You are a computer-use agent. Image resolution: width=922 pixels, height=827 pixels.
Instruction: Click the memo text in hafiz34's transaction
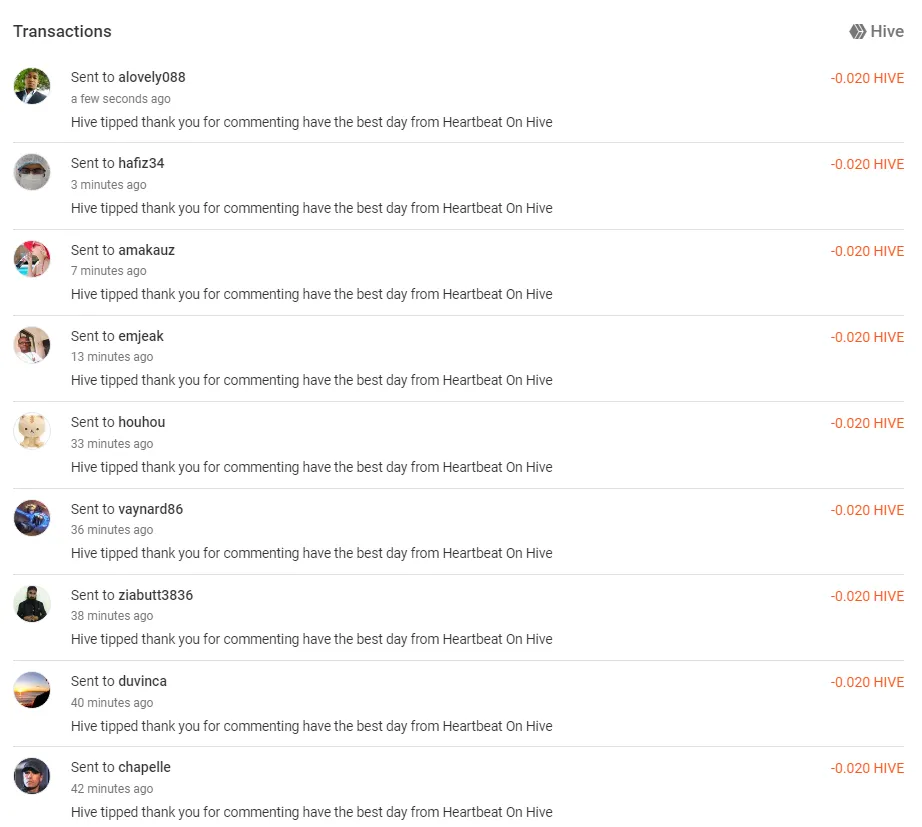coord(312,208)
